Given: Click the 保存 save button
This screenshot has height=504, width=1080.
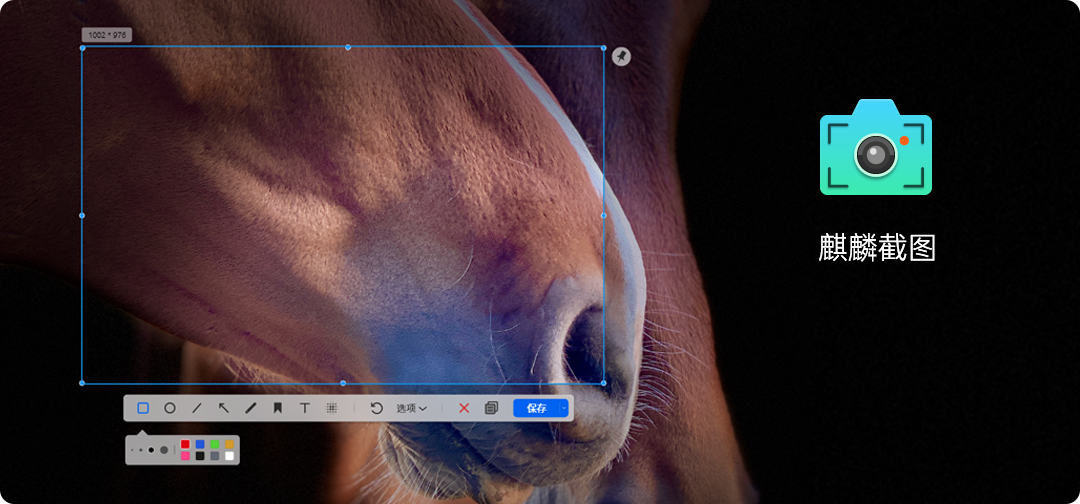Looking at the screenshot, I should click(x=536, y=408).
